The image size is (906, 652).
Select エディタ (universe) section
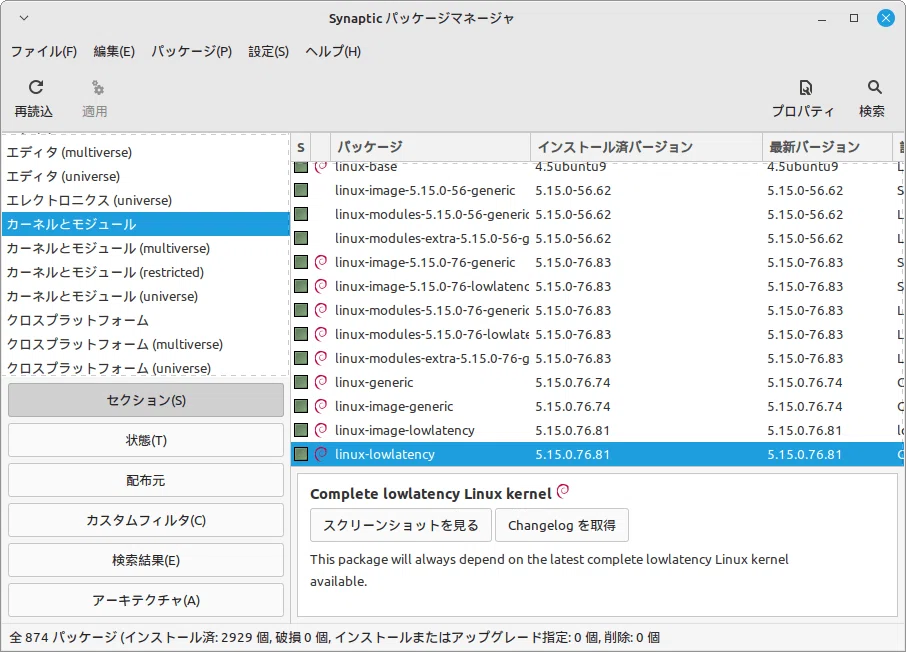(145, 176)
